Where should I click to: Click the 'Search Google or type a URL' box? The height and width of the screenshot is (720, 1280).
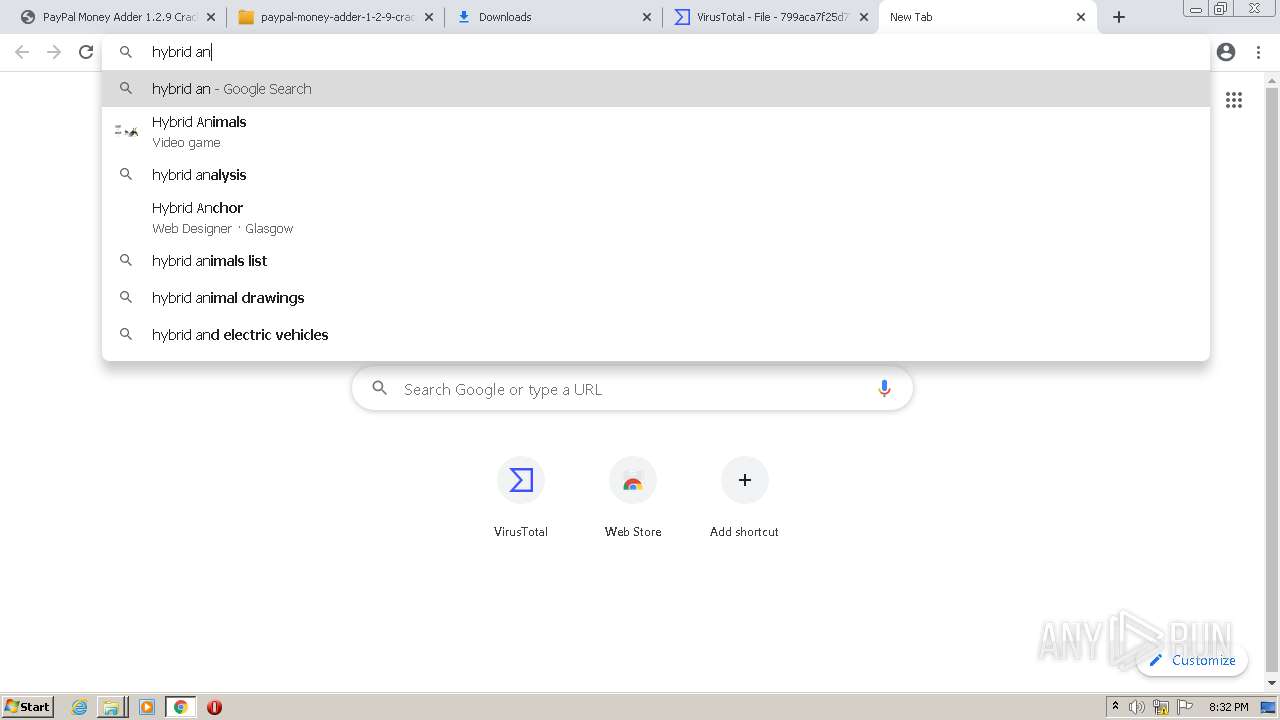(632, 389)
